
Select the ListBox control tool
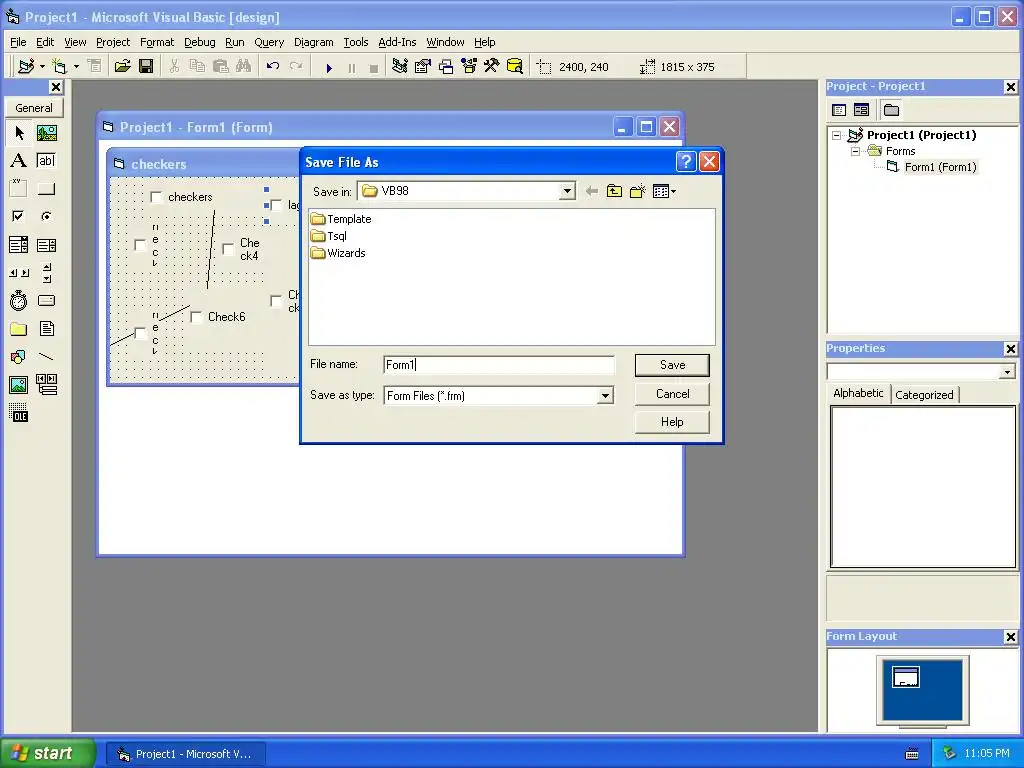coord(46,245)
